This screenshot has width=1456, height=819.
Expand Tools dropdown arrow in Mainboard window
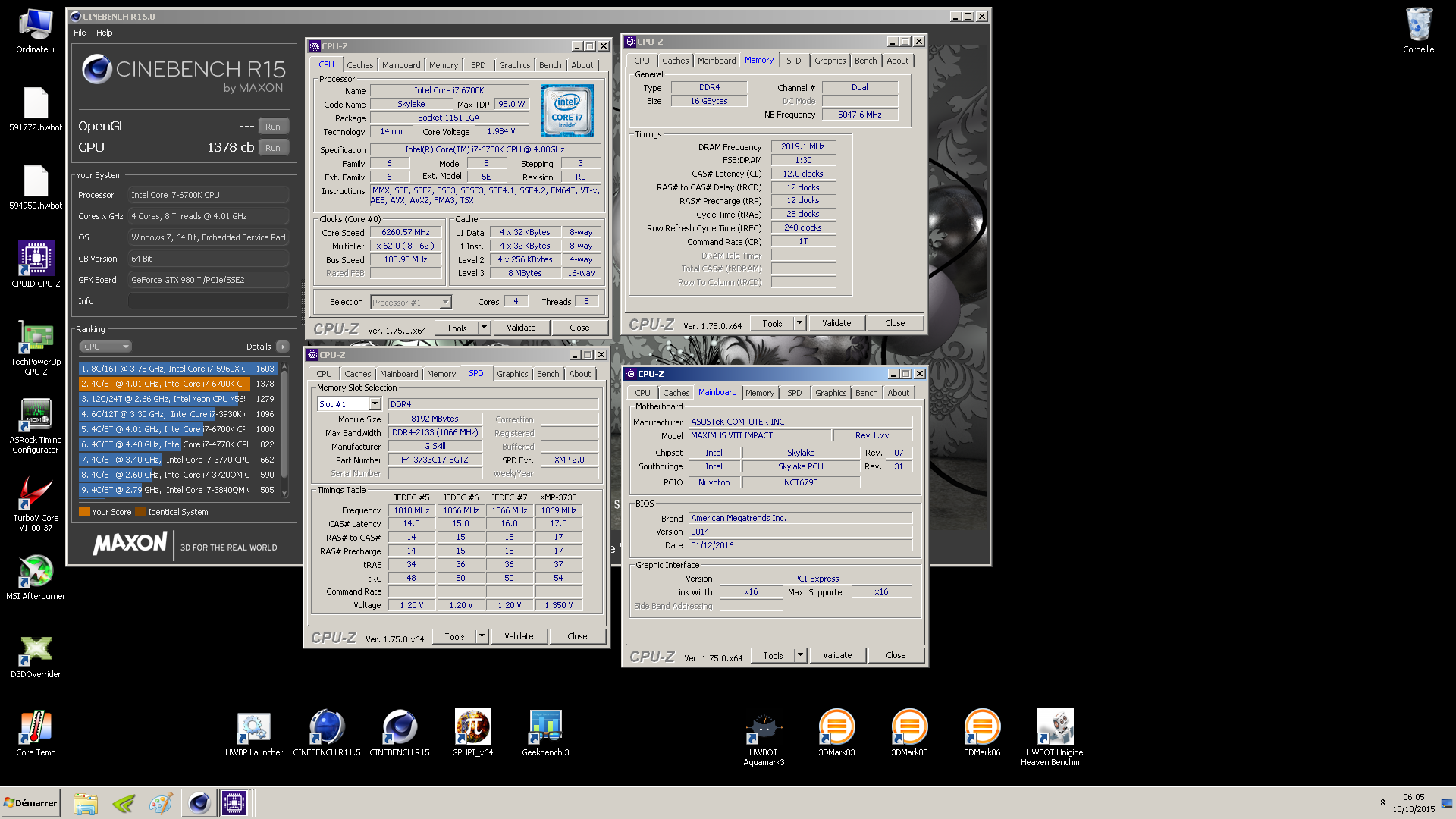[800, 655]
